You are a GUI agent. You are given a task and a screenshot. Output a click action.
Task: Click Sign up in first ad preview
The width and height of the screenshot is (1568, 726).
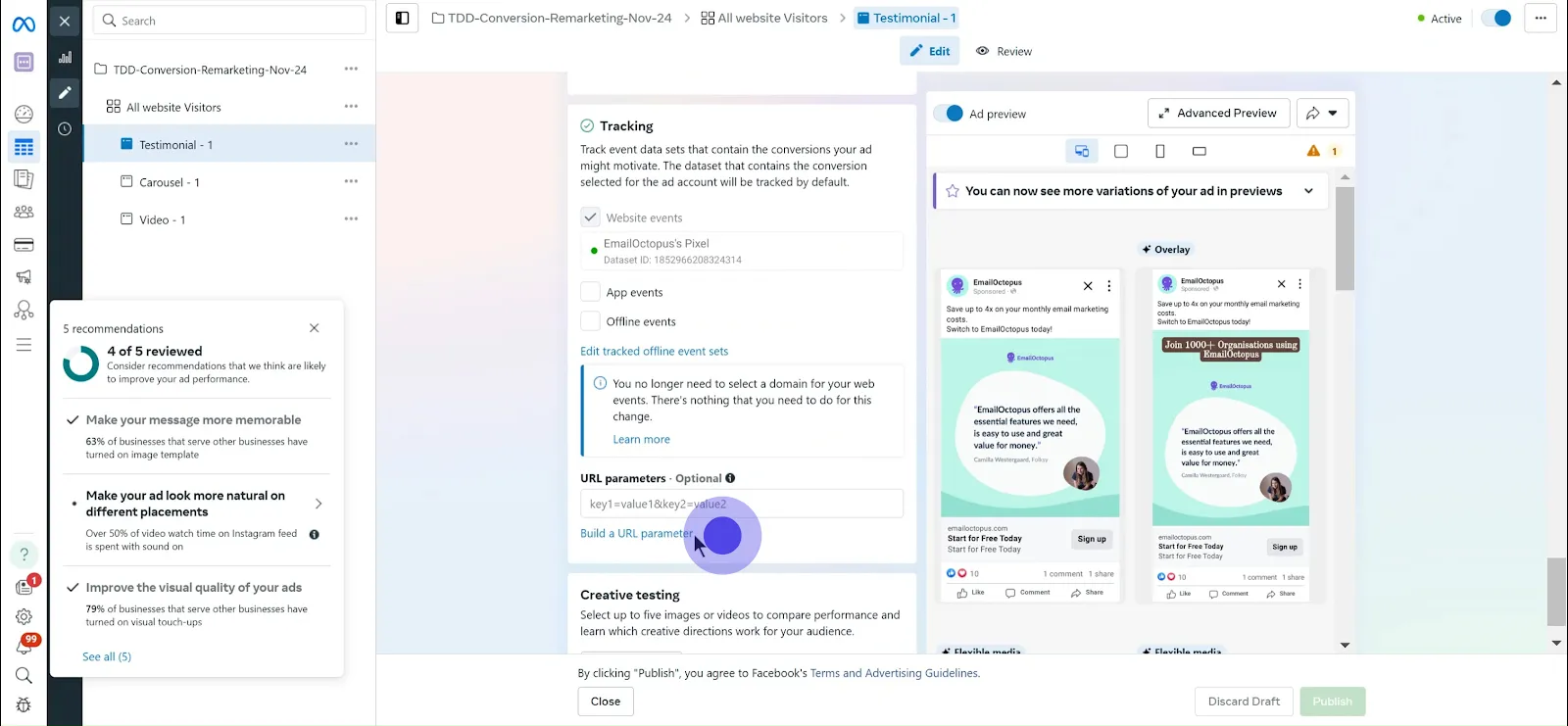coord(1092,539)
